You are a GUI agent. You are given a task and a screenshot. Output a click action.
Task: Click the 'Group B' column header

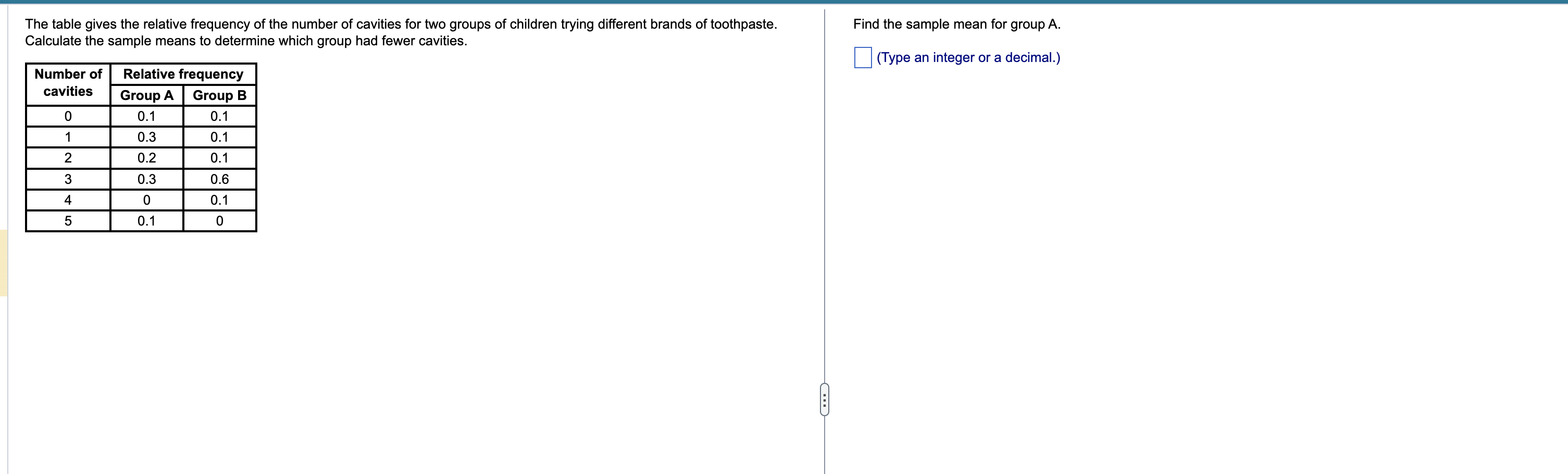pyautogui.click(x=220, y=95)
